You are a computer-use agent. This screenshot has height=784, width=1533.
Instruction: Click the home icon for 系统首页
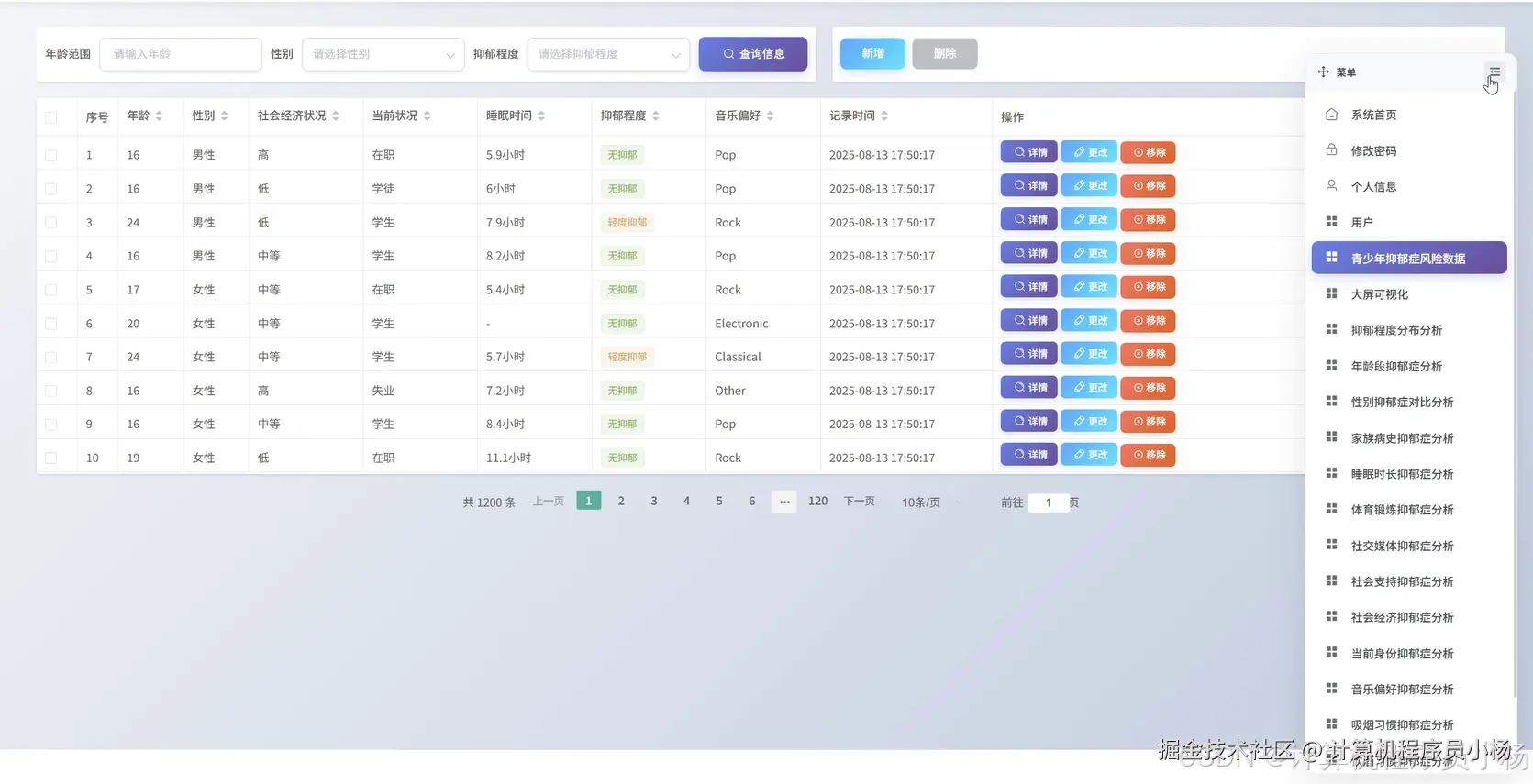point(1331,115)
